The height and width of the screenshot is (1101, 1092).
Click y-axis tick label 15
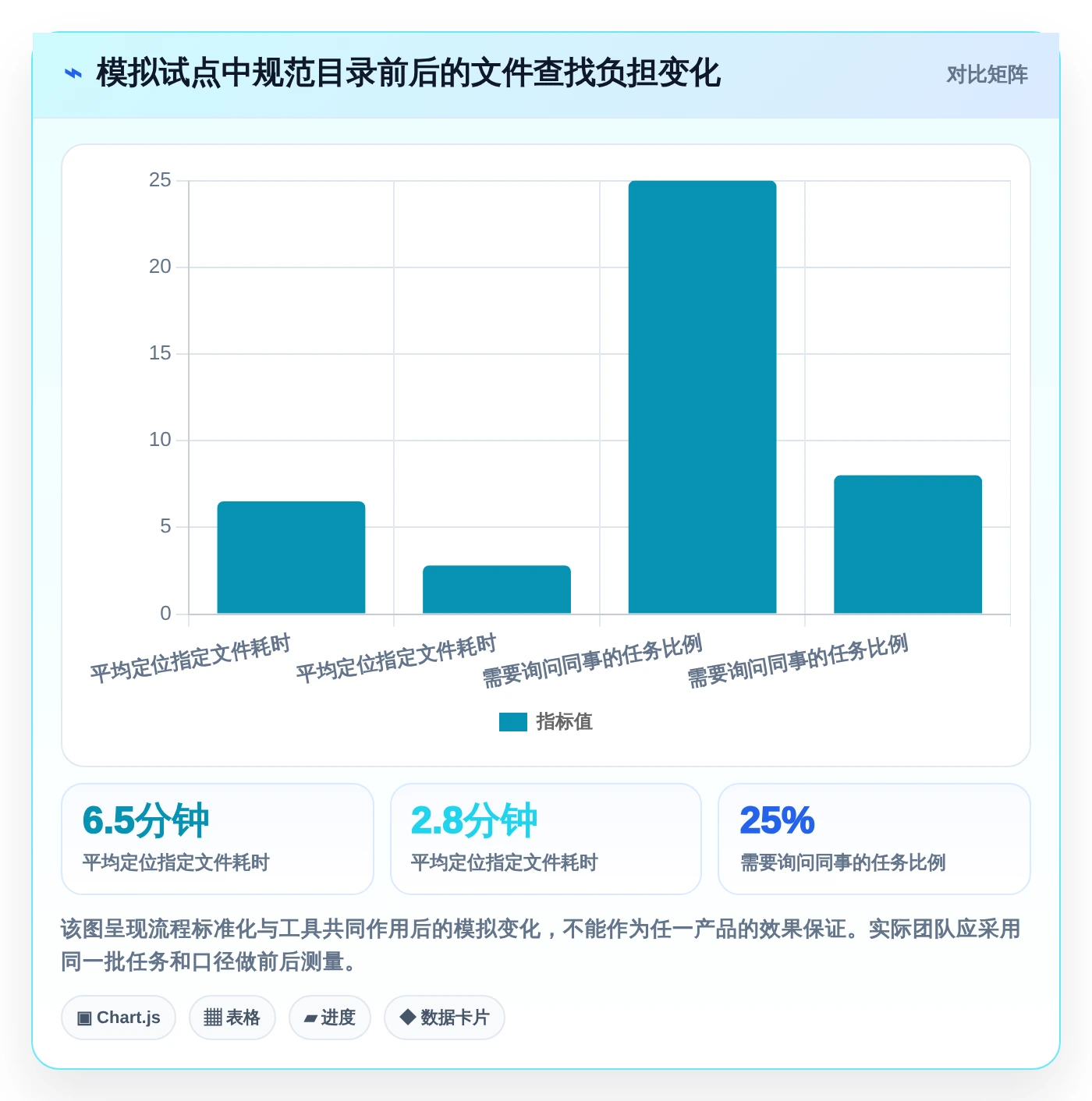coord(160,353)
